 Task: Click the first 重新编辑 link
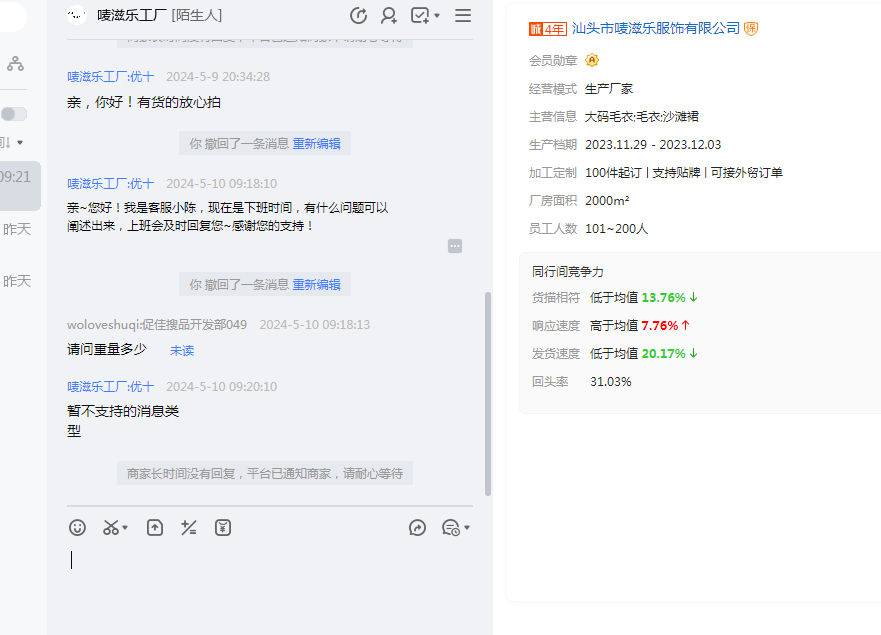pyautogui.click(x=316, y=144)
